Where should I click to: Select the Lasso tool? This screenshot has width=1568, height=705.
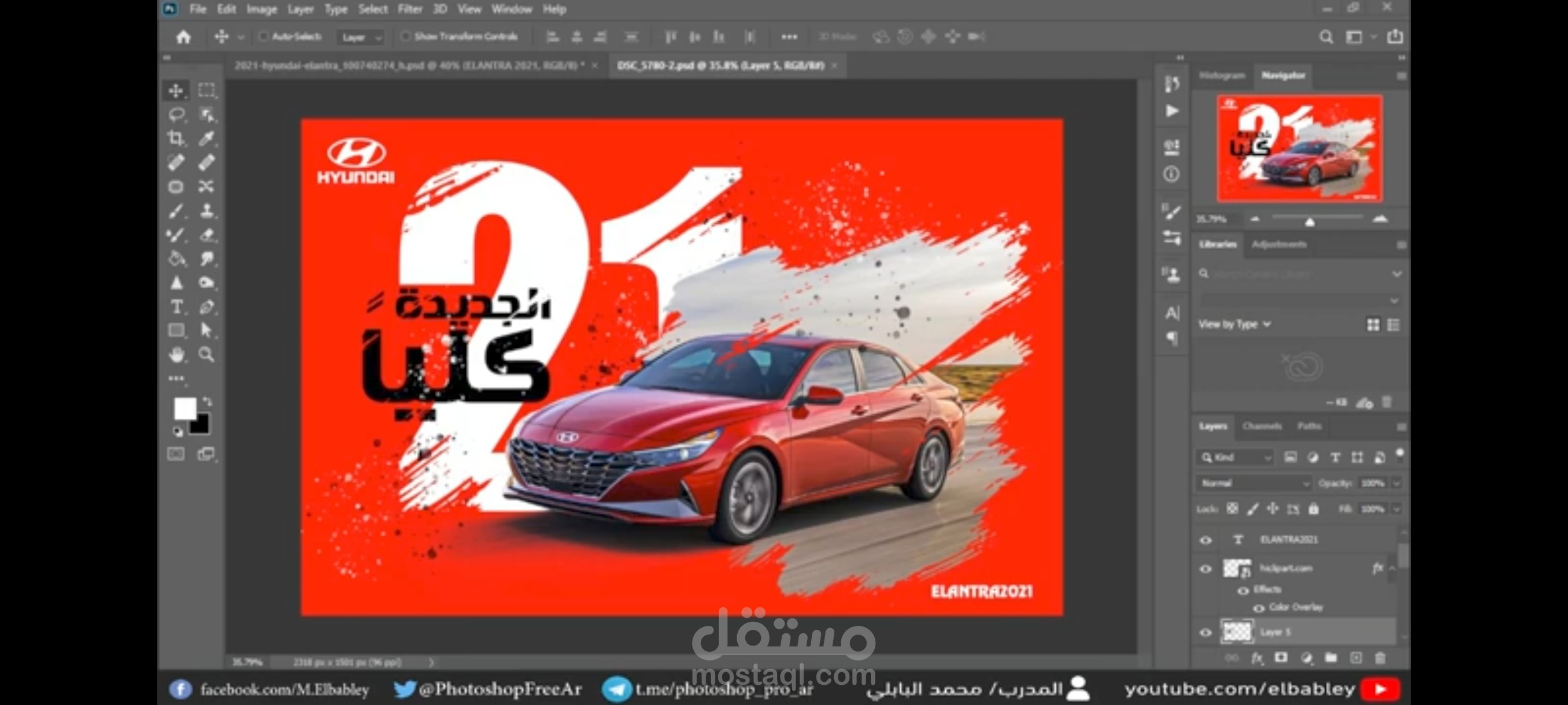coord(176,114)
